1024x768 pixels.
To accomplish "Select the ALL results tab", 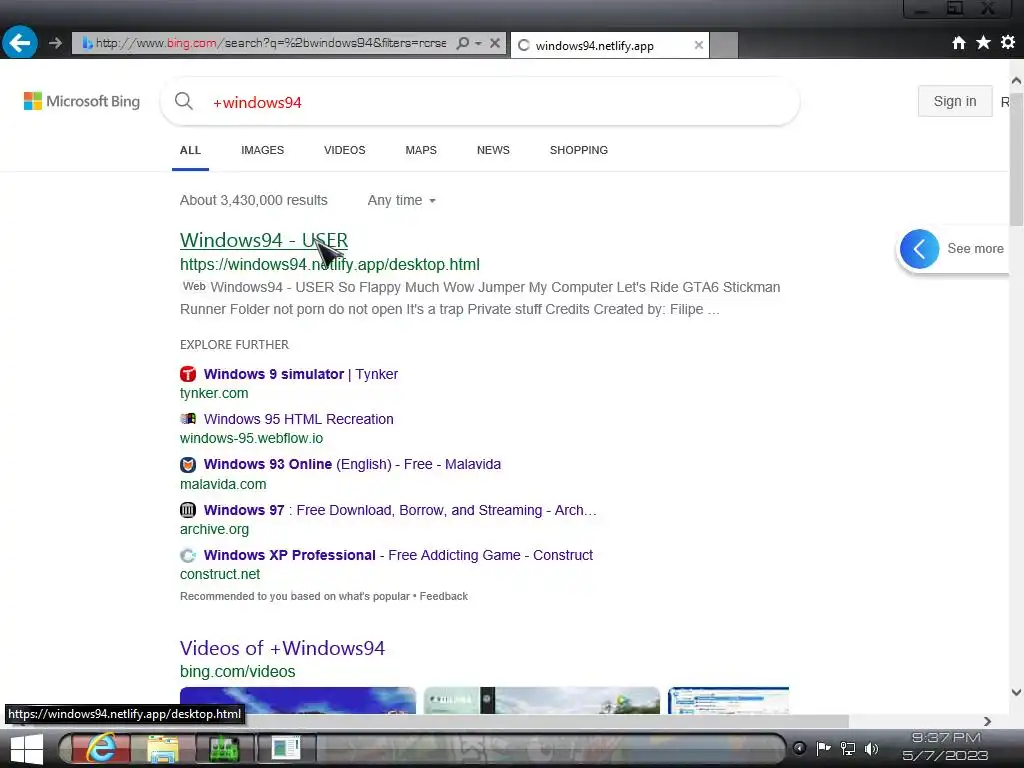I will pyautogui.click(x=190, y=150).
